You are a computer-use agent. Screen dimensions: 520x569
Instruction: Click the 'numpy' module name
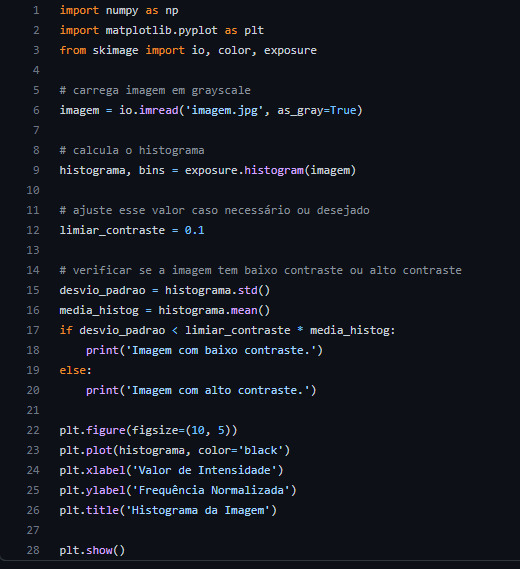tap(122, 11)
